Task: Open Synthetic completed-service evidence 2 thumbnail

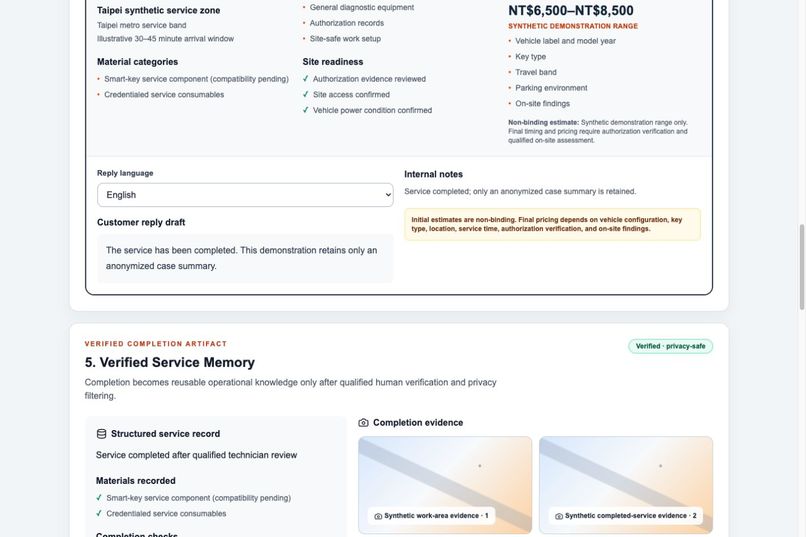Action: click(626, 485)
